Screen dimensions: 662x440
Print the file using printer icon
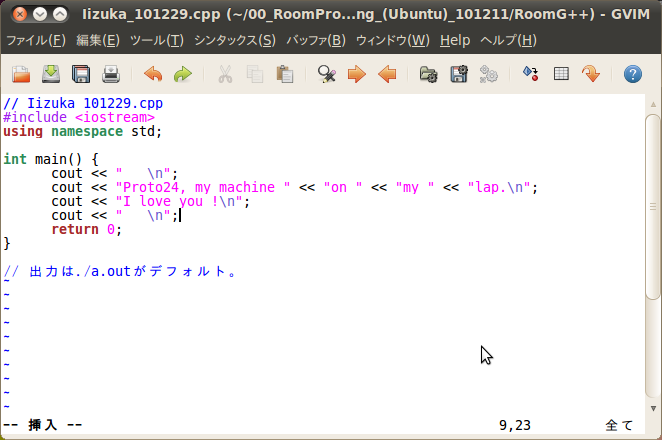111,74
